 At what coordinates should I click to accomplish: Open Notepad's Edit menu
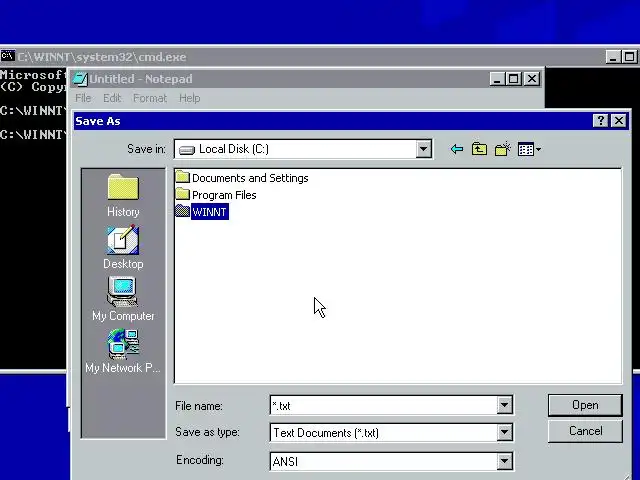click(x=112, y=98)
